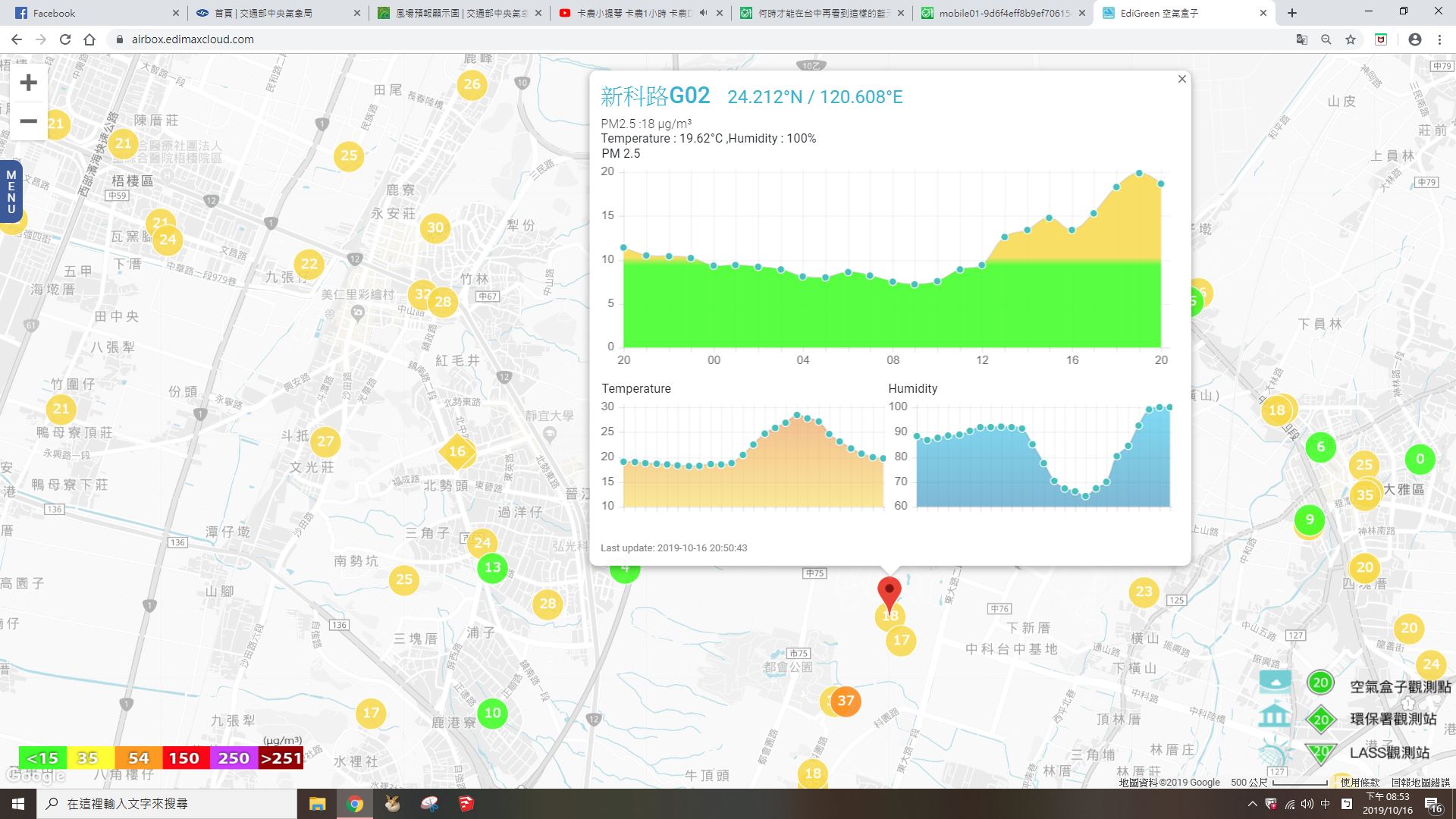Zoom out of the map with minus button

pos(28,121)
